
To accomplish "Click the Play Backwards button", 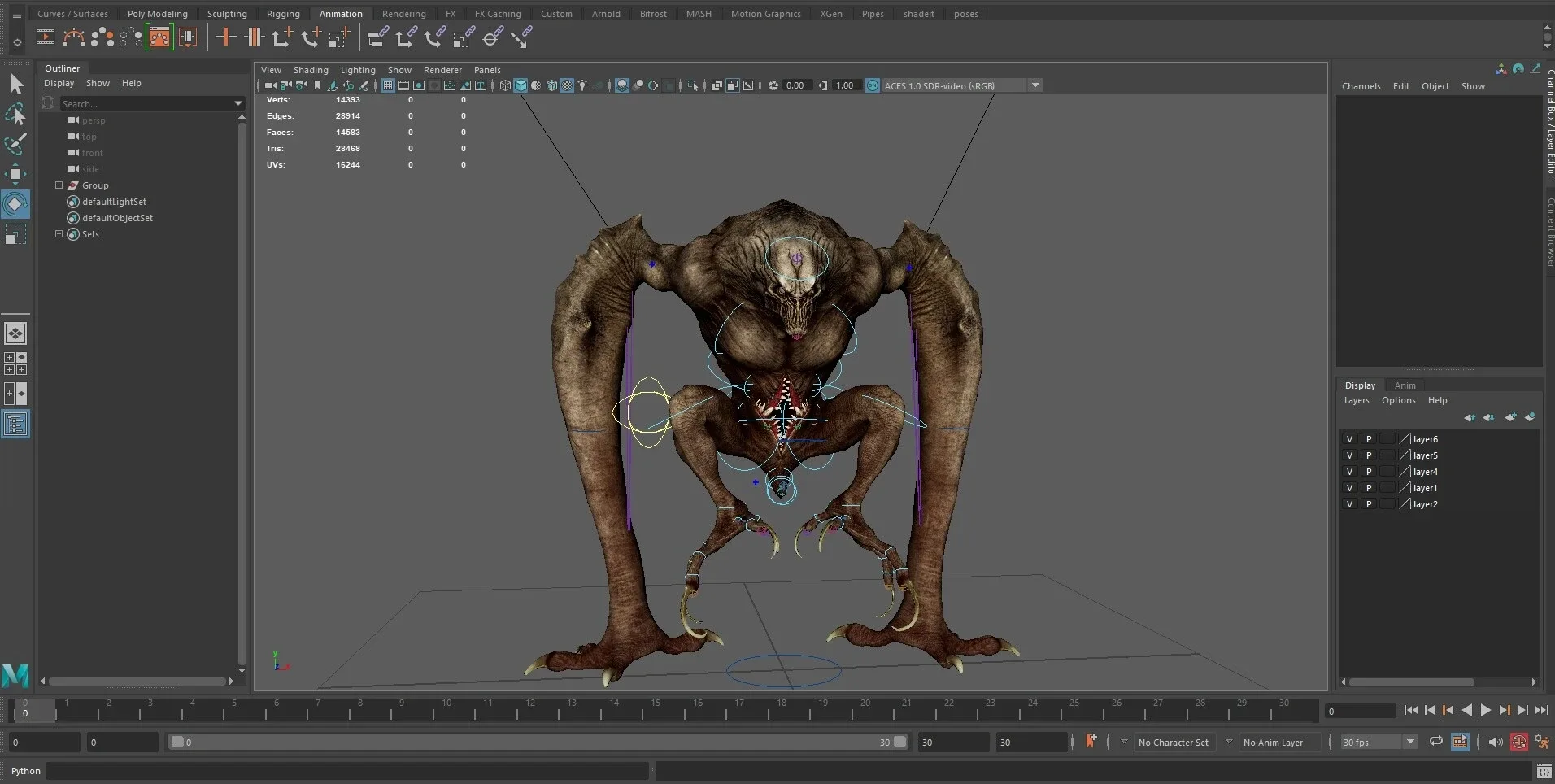I will click(x=1467, y=710).
